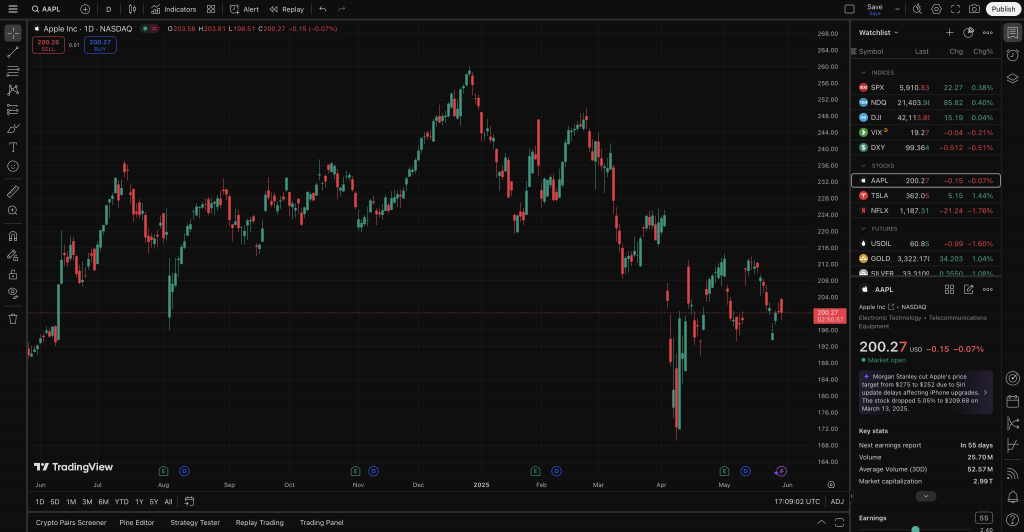The image size is (1024, 532).
Task: Click the Publish button
Action: (x=1003, y=9)
